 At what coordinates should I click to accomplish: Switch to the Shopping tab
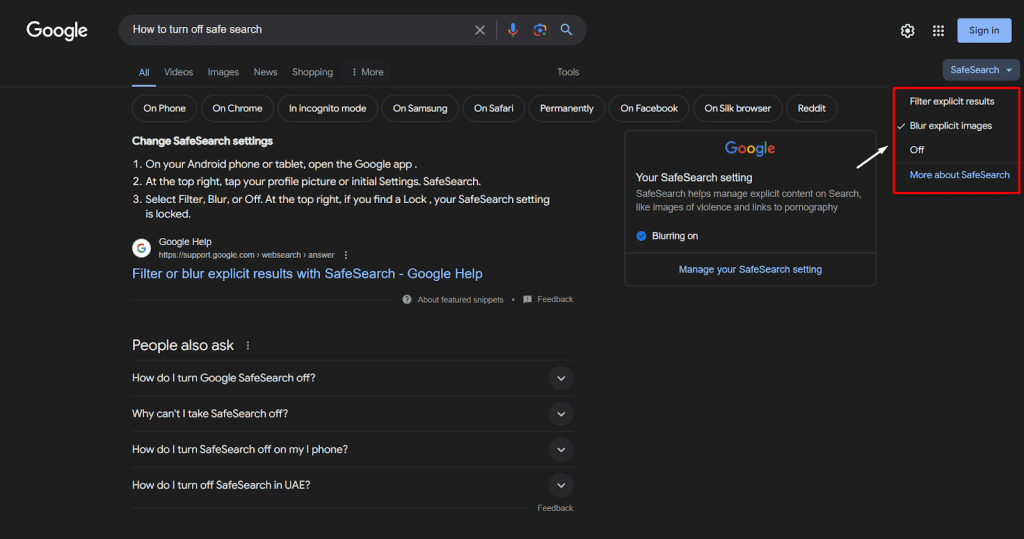tap(312, 72)
